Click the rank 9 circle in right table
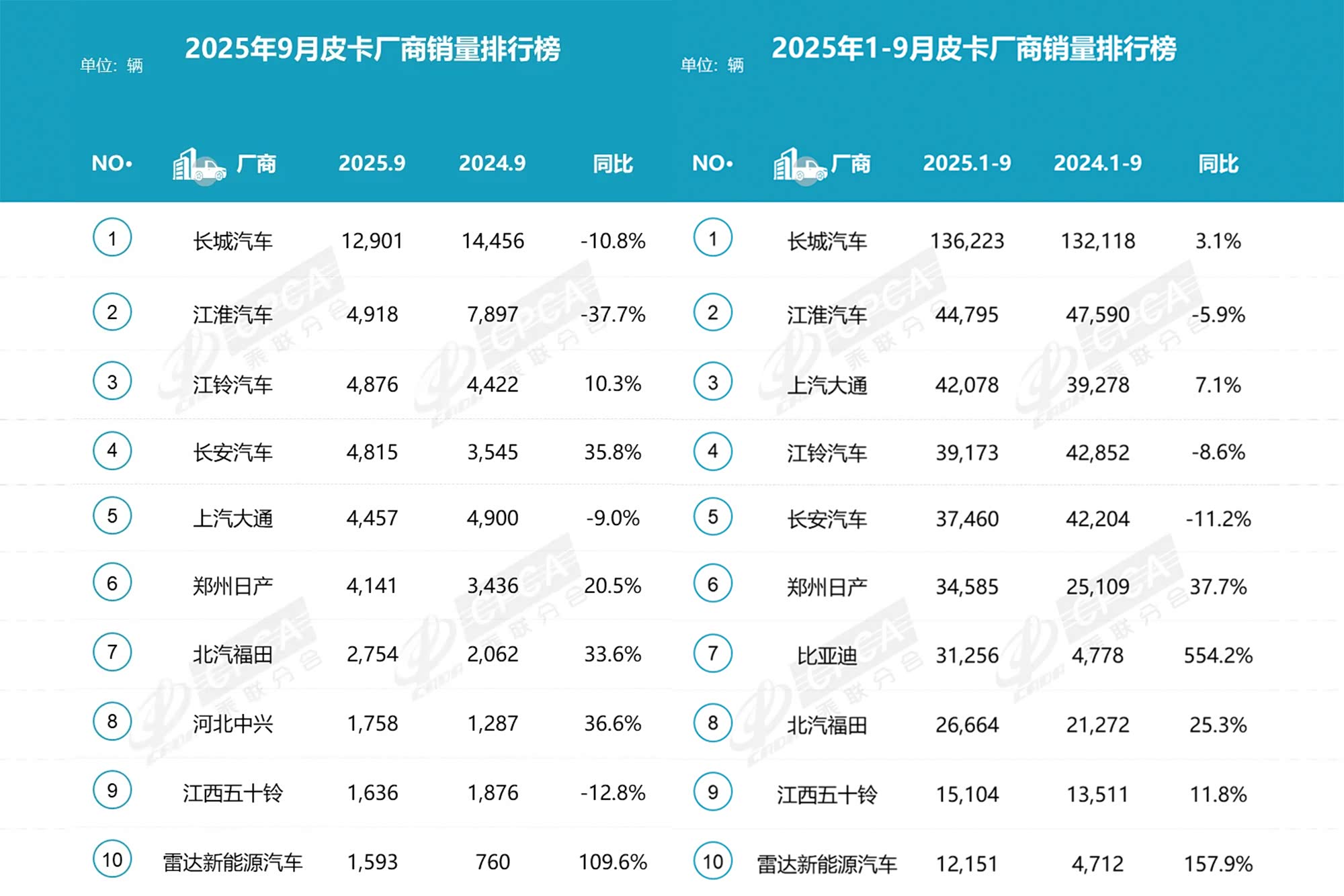Viewport: 1344px width, 896px height. point(713,792)
